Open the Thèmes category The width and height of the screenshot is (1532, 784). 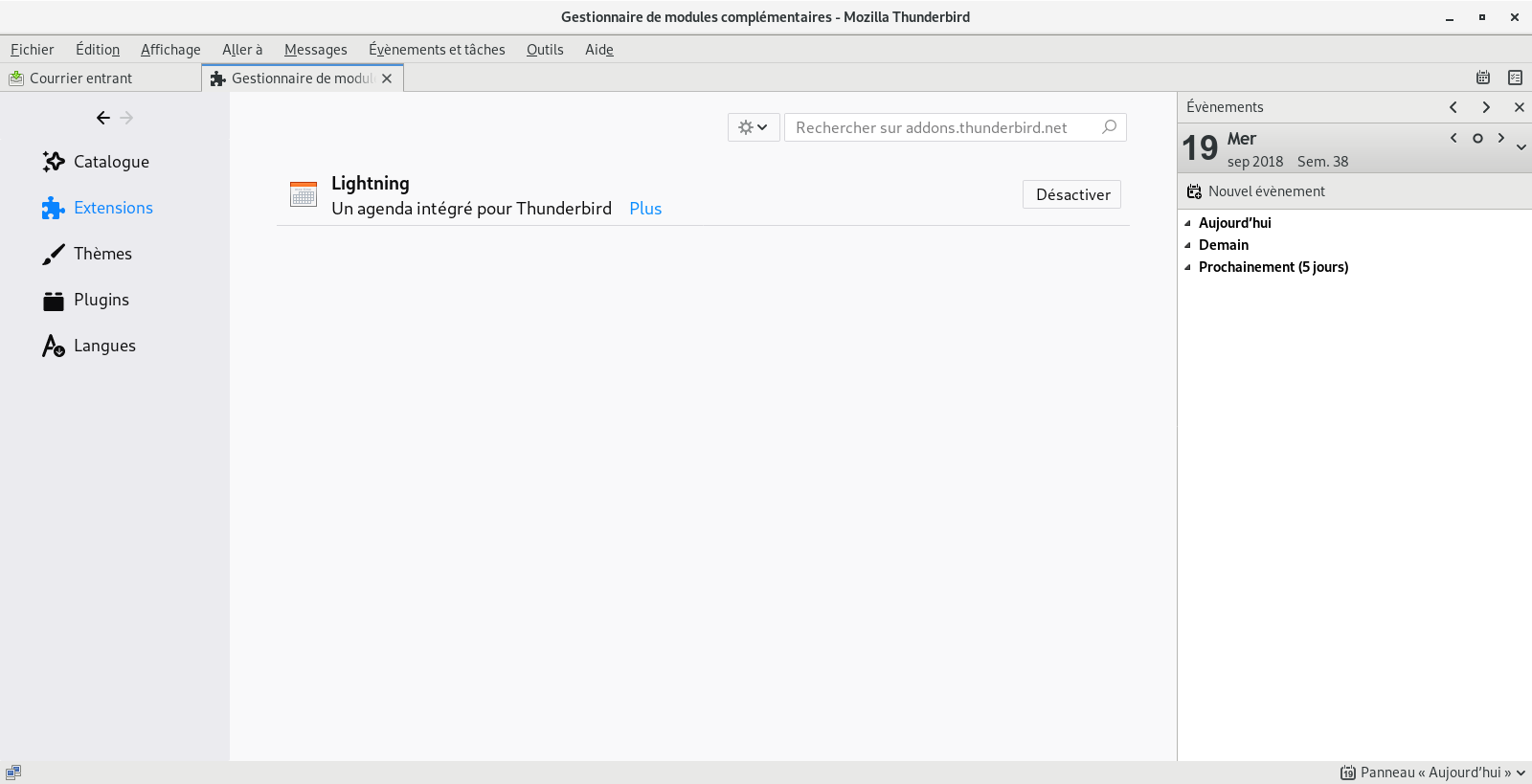pos(87,254)
